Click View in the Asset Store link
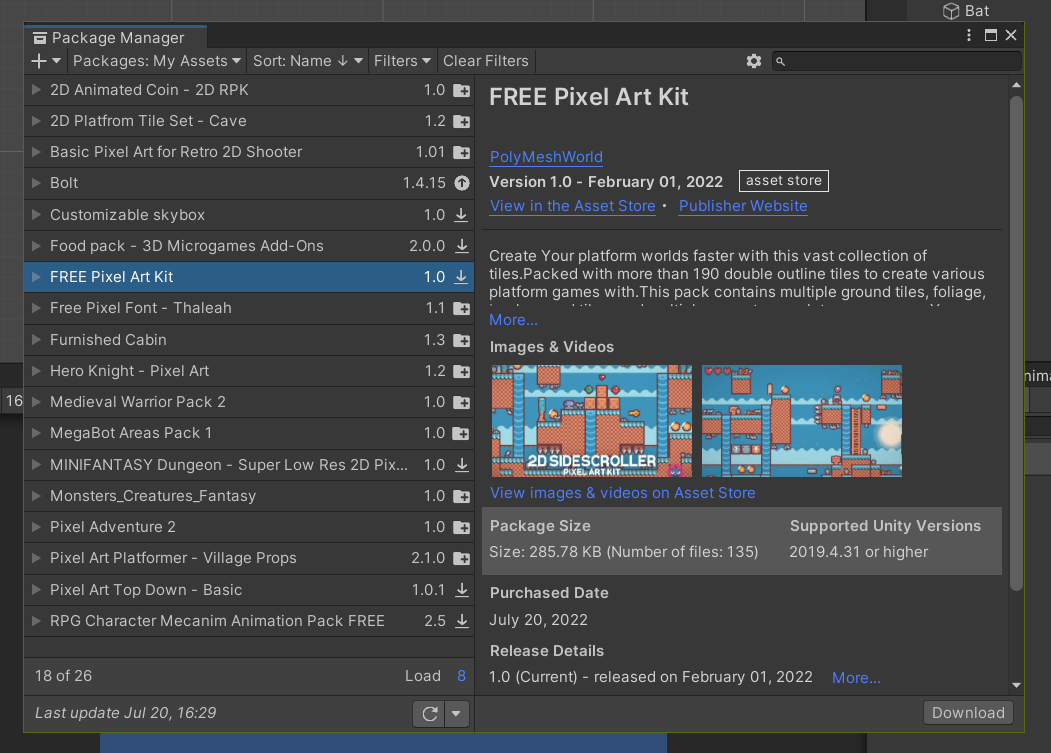The image size is (1051, 753). coord(572,206)
